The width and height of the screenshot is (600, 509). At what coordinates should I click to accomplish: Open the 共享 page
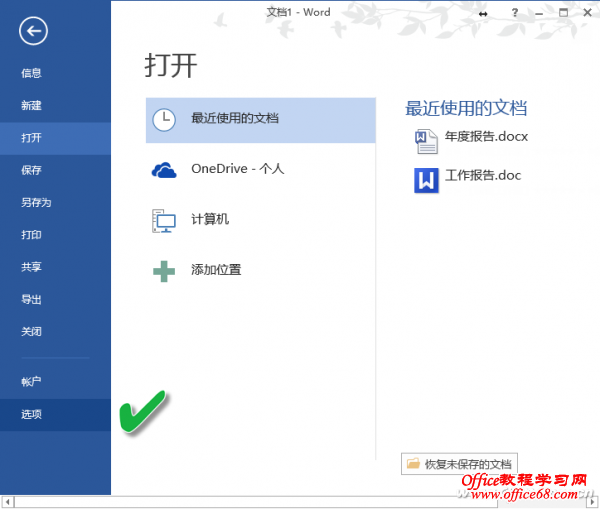[x=55, y=267]
